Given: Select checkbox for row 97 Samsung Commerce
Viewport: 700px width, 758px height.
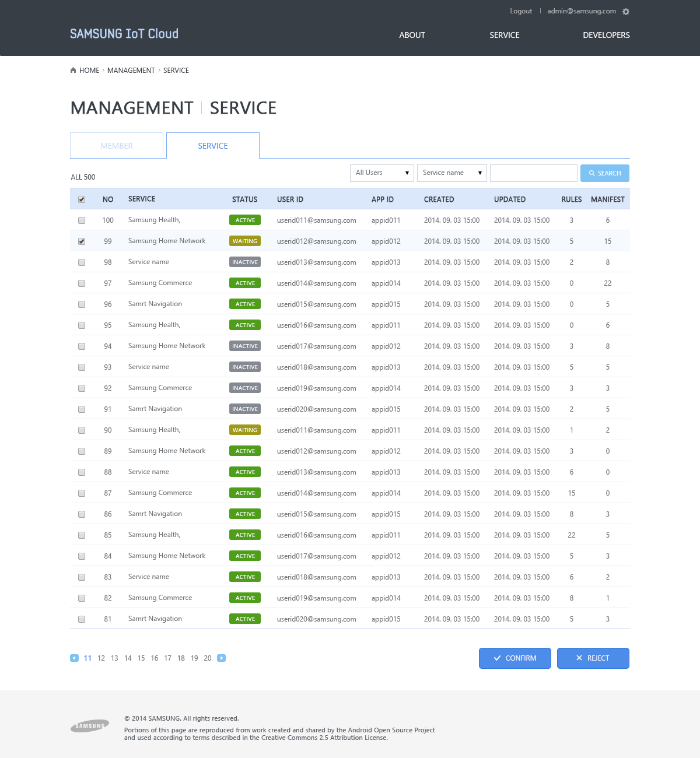Looking at the screenshot, I should [82, 283].
